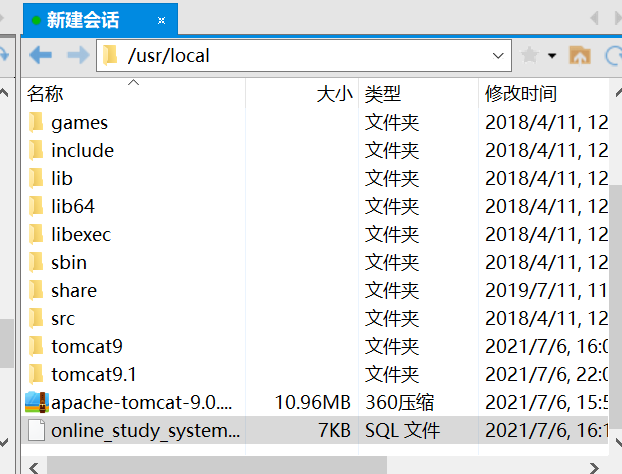The width and height of the screenshot is (622, 474).
Task: Select the share folder icon
Action: click(36, 290)
